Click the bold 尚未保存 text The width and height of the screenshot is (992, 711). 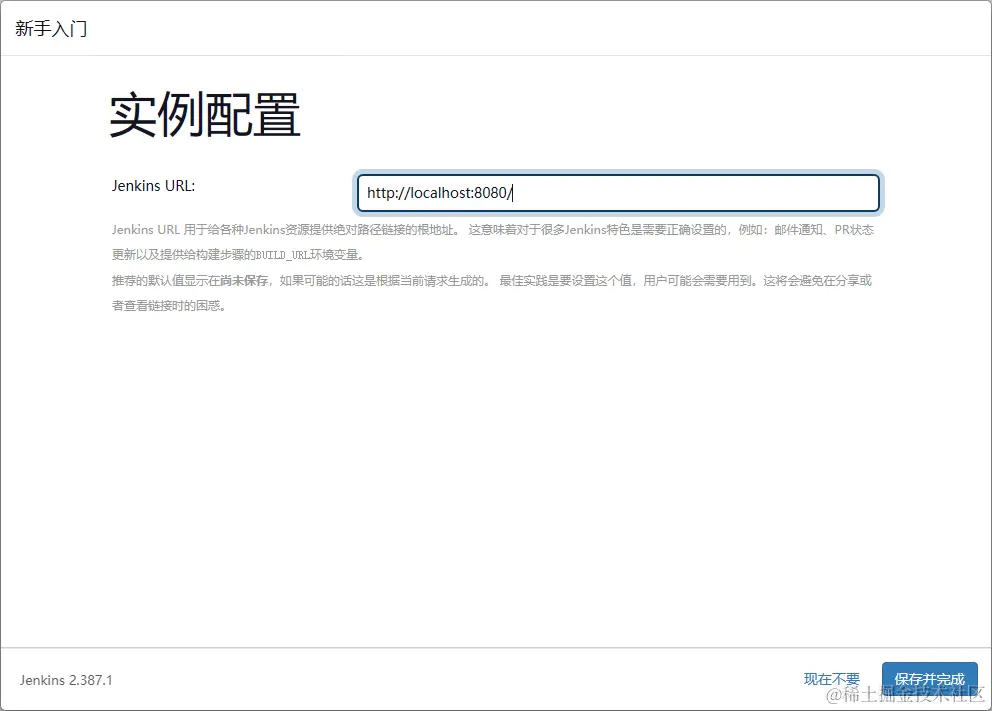[x=244, y=280]
